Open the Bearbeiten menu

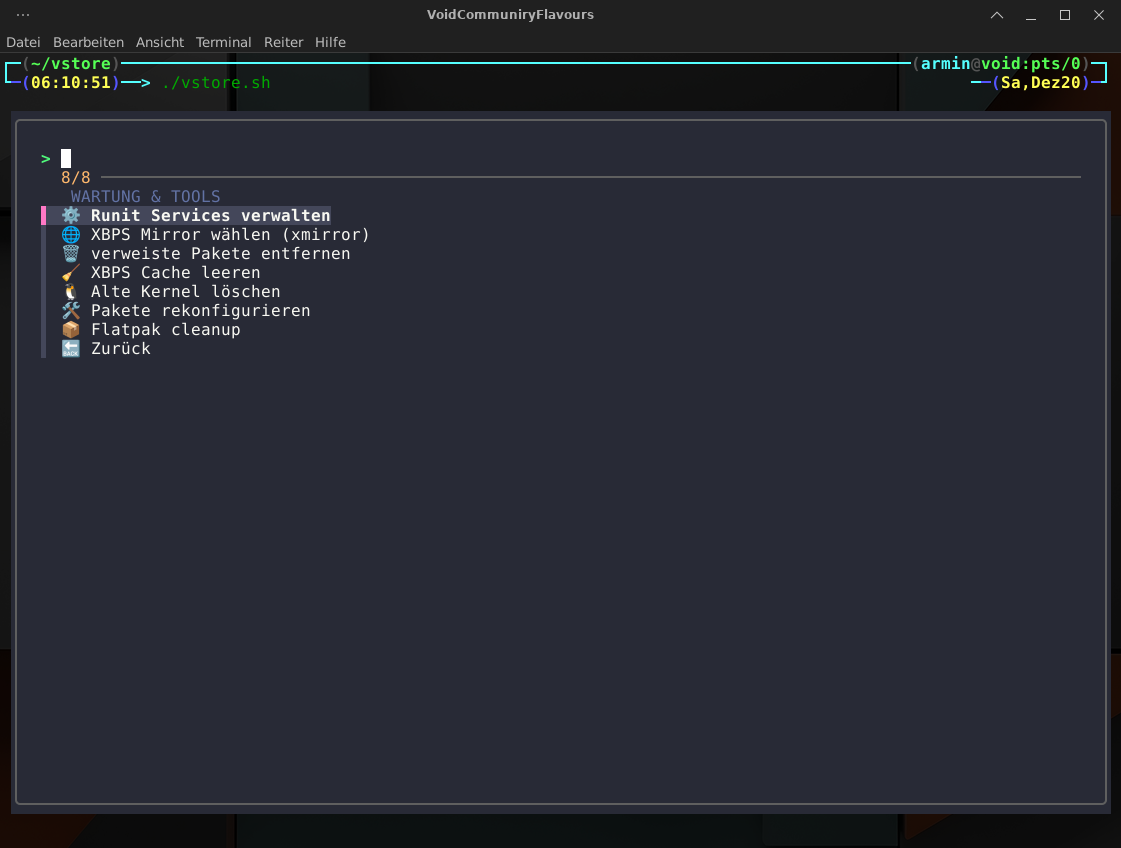88,42
